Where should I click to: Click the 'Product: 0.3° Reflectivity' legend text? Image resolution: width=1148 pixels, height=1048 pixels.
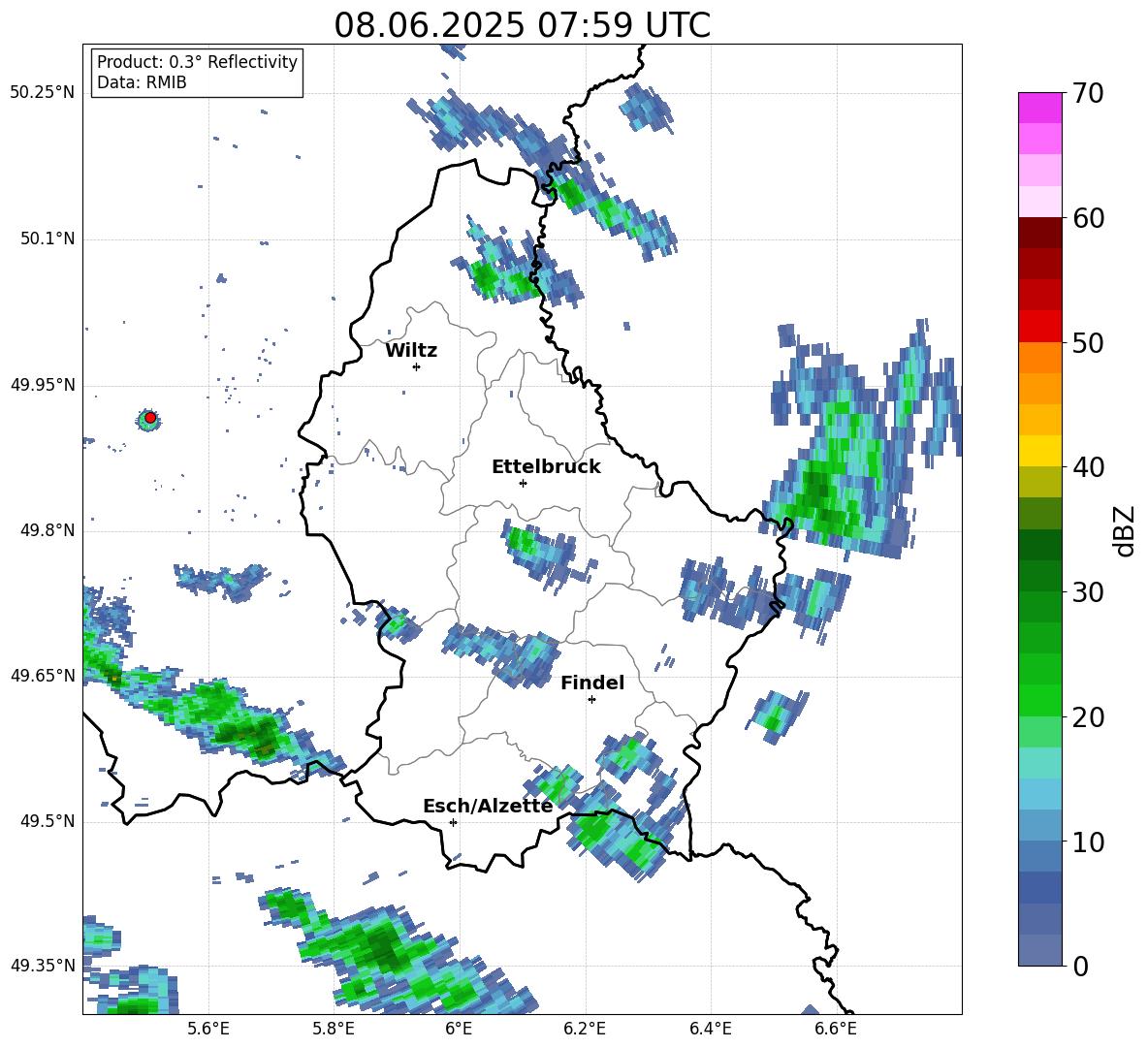click(x=197, y=61)
